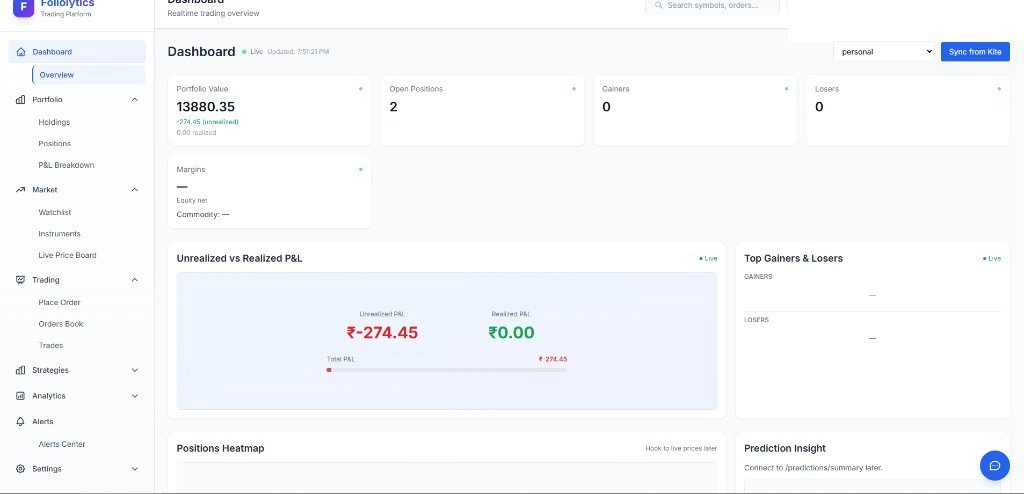
Task: Click the 'Updated: 7:51:21 PM' timestamp
Action: (298, 52)
